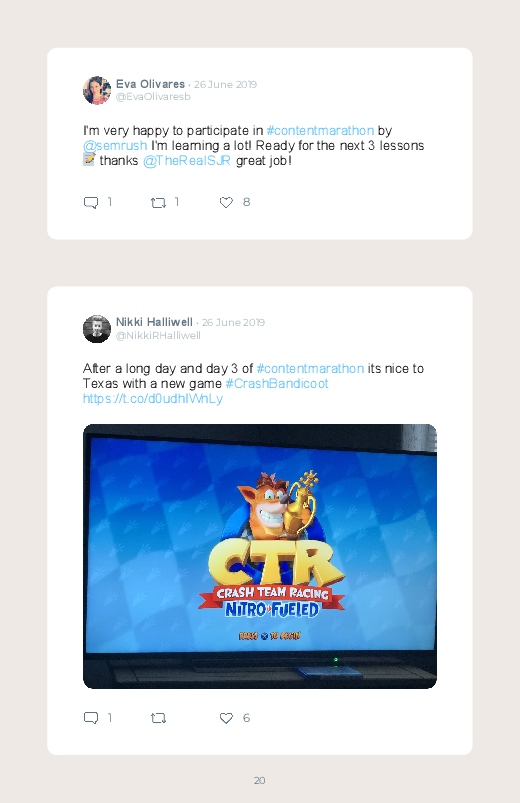Open the Crash Team Racing photo
Viewport: 520px width, 803px height.
[260, 556]
